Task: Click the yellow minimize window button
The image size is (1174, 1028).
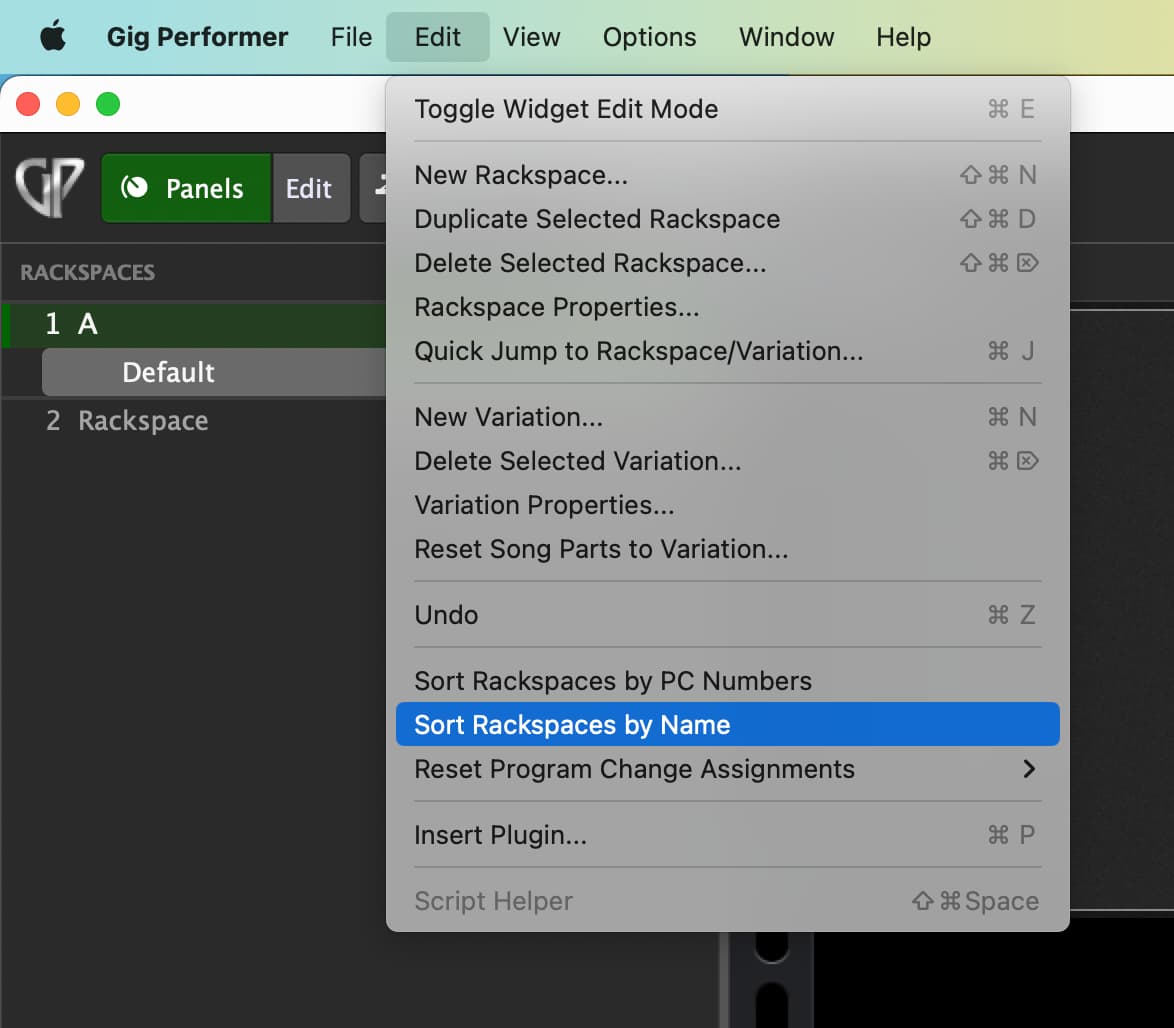Action: 68,104
